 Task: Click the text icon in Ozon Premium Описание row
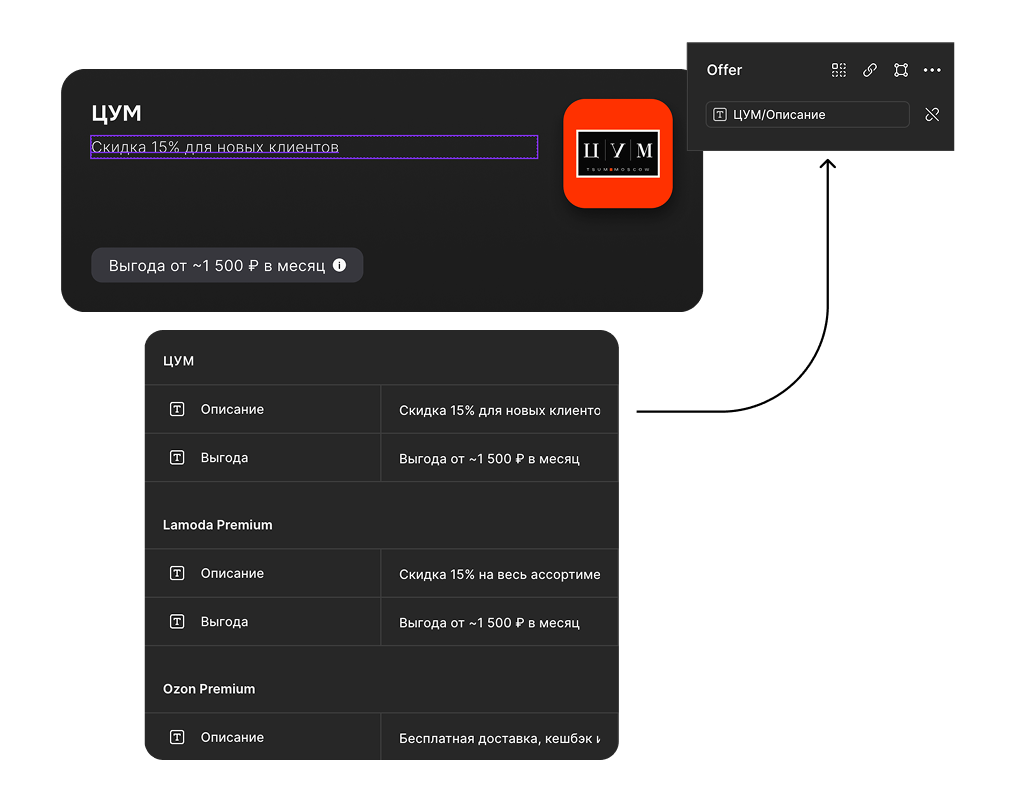coord(177,737)
